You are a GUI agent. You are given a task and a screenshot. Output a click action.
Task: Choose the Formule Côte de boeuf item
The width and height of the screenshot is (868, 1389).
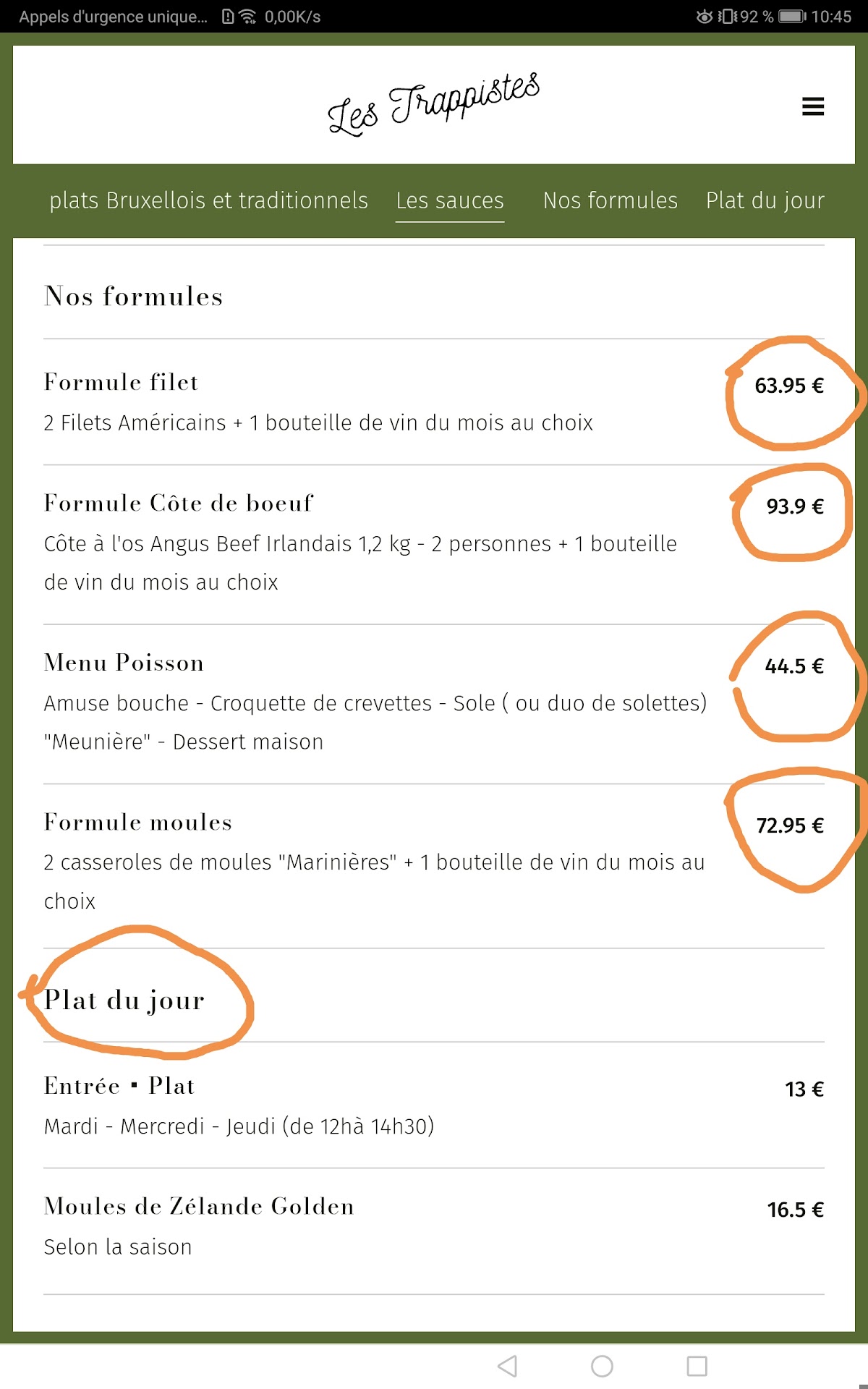coord(179,503)
